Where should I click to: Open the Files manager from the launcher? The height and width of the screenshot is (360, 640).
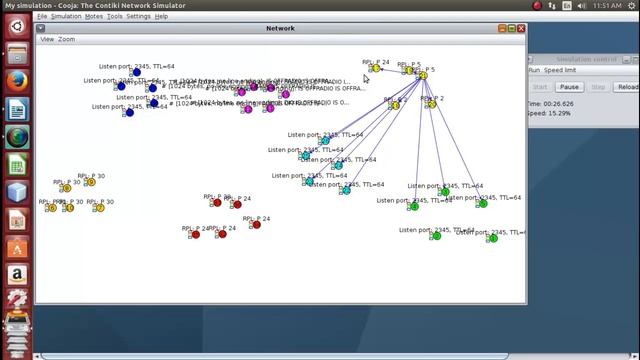pyautogui.click(x=17, y=53)
